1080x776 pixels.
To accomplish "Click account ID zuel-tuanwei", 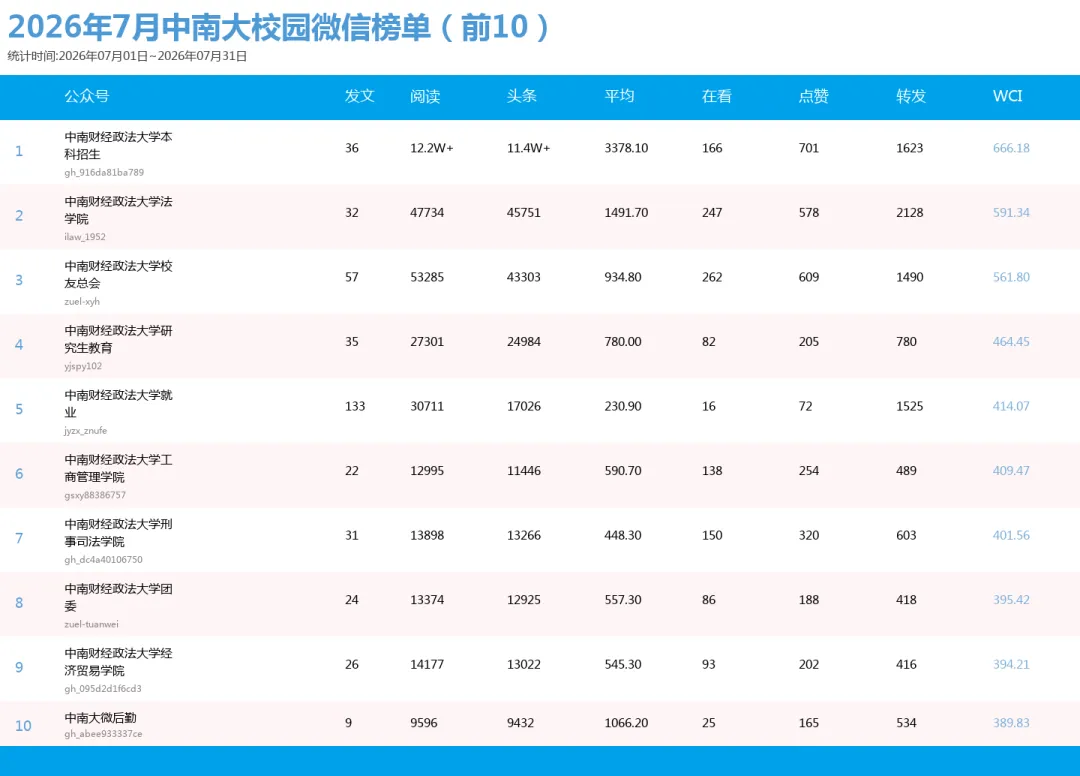I will point(92,625).
